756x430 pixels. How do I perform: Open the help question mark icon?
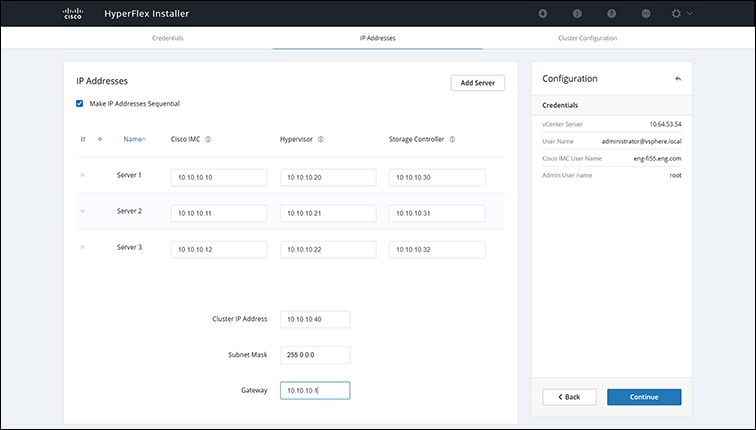[611, 13]
